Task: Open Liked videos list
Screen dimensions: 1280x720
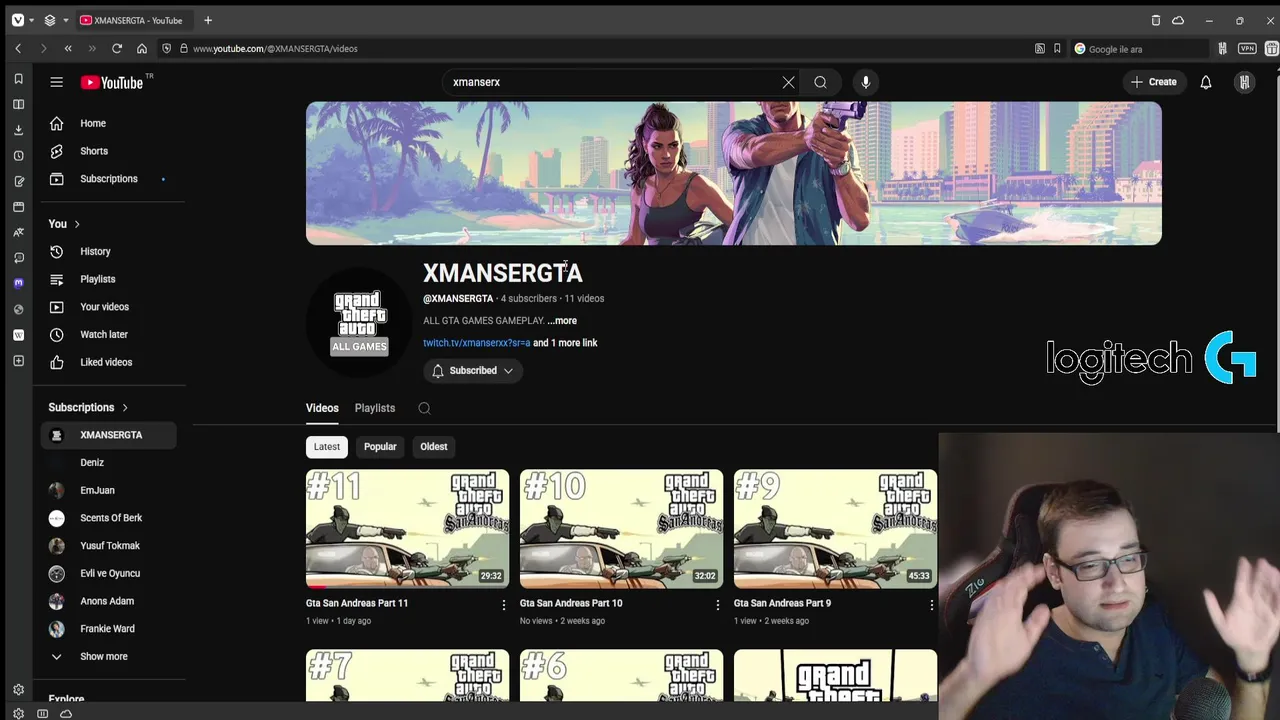Action: 109,362
